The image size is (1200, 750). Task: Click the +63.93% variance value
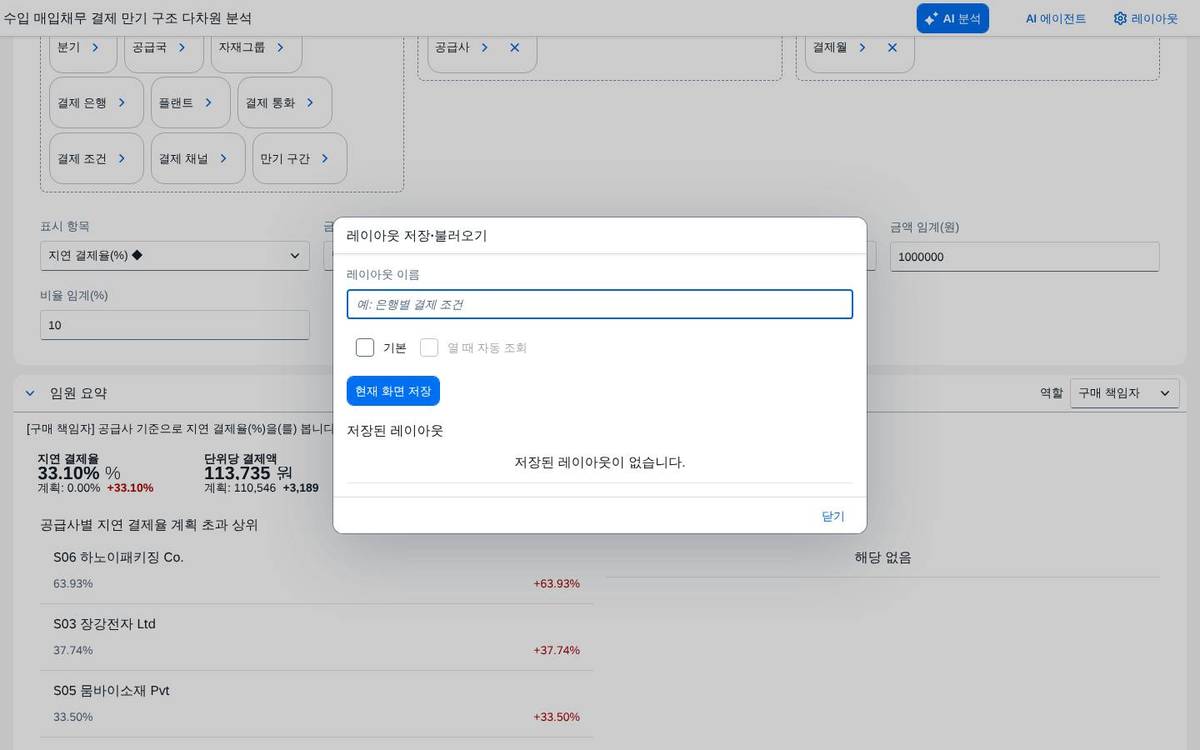pos(556,583)
